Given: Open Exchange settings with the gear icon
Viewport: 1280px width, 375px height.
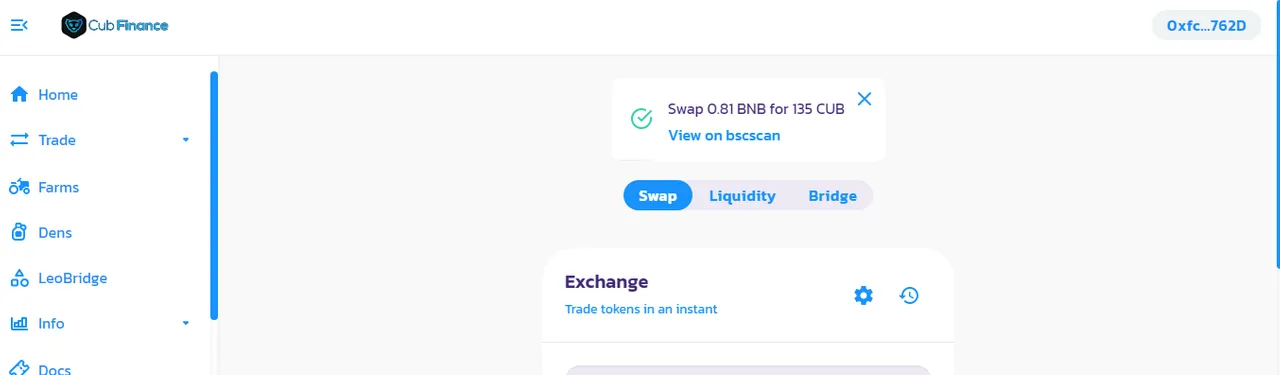Looking at the screenshot, I should click(x=863, y=295).
